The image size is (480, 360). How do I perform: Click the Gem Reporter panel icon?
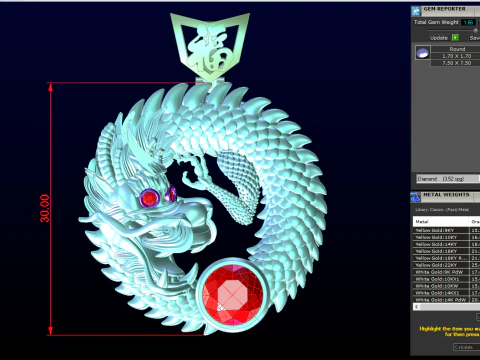click(416, 11)
